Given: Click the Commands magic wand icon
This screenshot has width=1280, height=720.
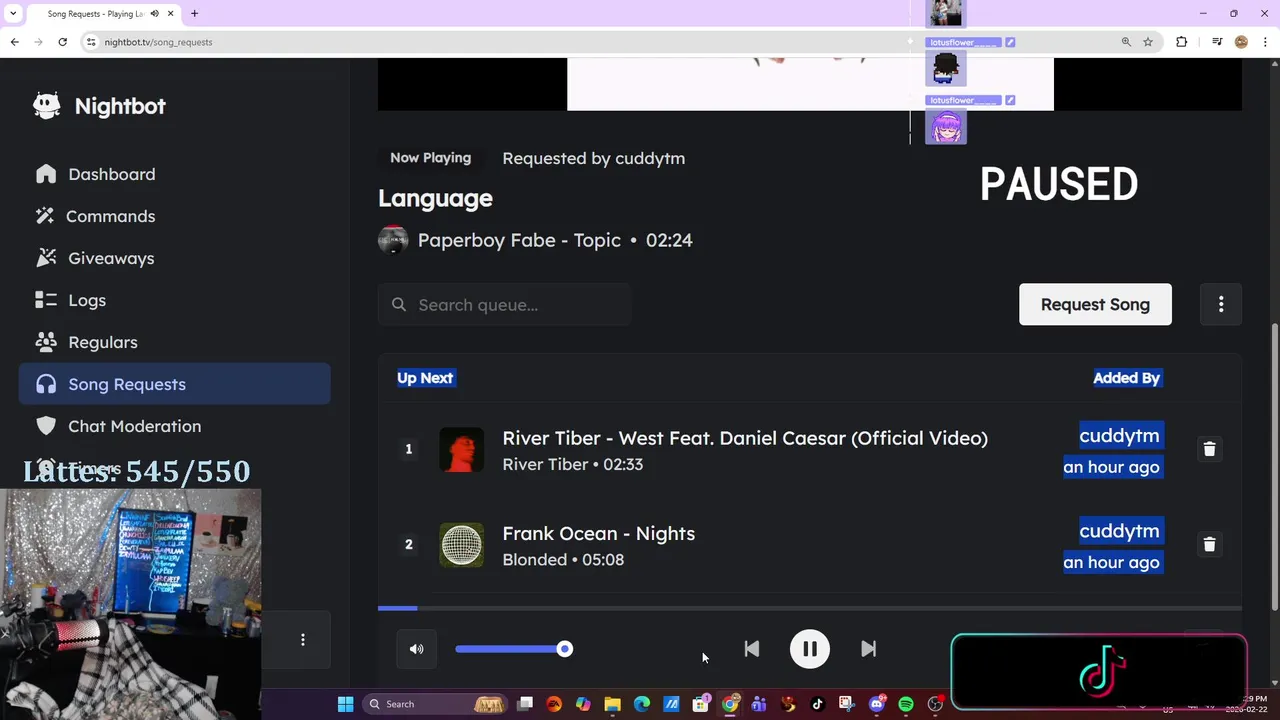Looking at the screenshot, I should 45,216.
